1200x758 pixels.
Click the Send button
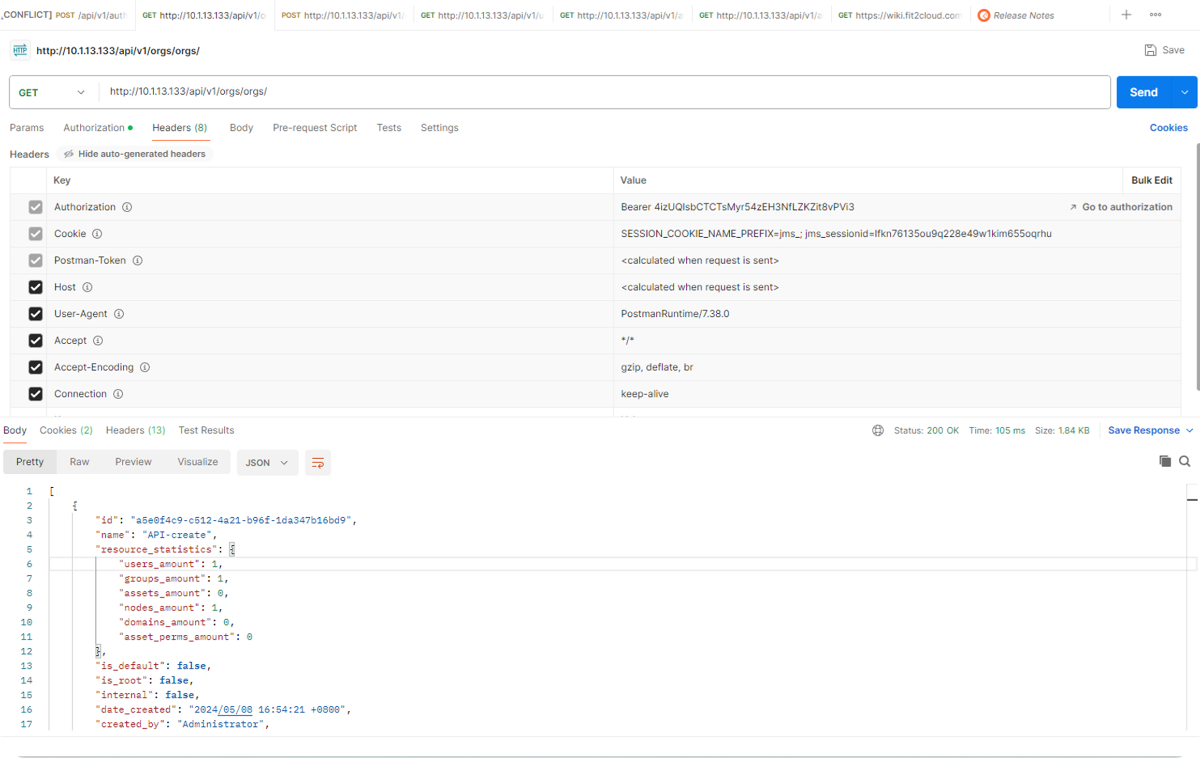click(1144, 92)
